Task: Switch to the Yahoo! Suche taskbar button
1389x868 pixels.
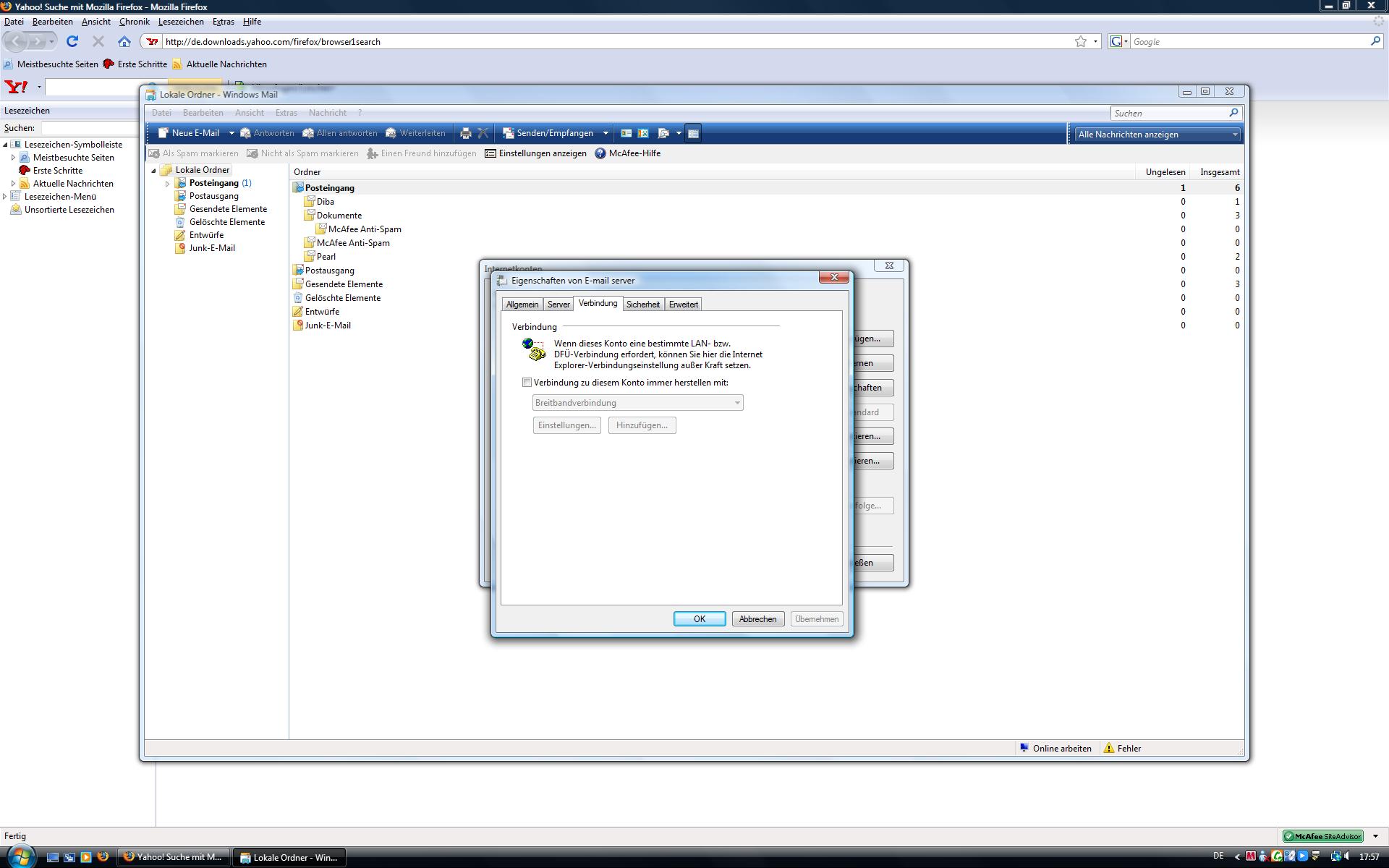Action: [174, 857]
